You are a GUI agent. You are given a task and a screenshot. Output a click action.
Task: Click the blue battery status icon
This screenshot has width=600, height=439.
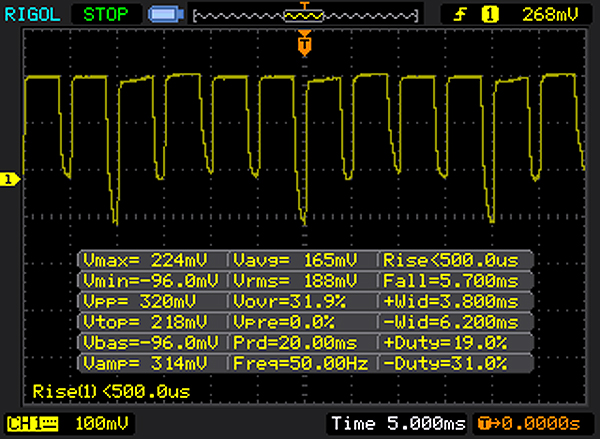(163, 15)
